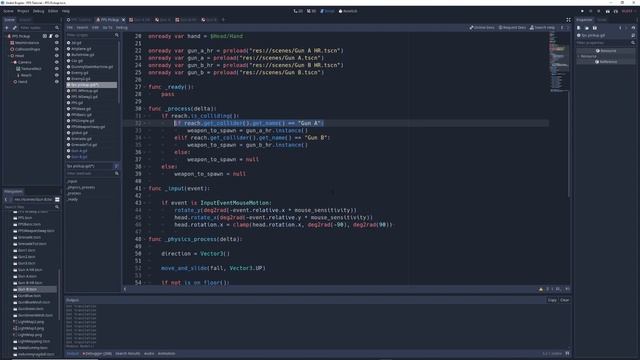640x360 pixels.
Task: Toggle distraction-free mode icon
Action: [568, 20]
